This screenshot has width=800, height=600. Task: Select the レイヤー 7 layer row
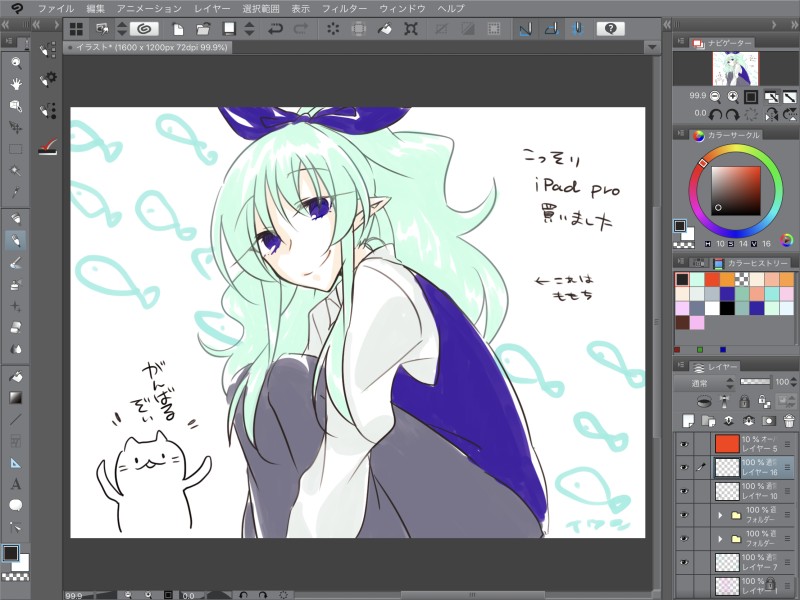click(x=736, y=562)
